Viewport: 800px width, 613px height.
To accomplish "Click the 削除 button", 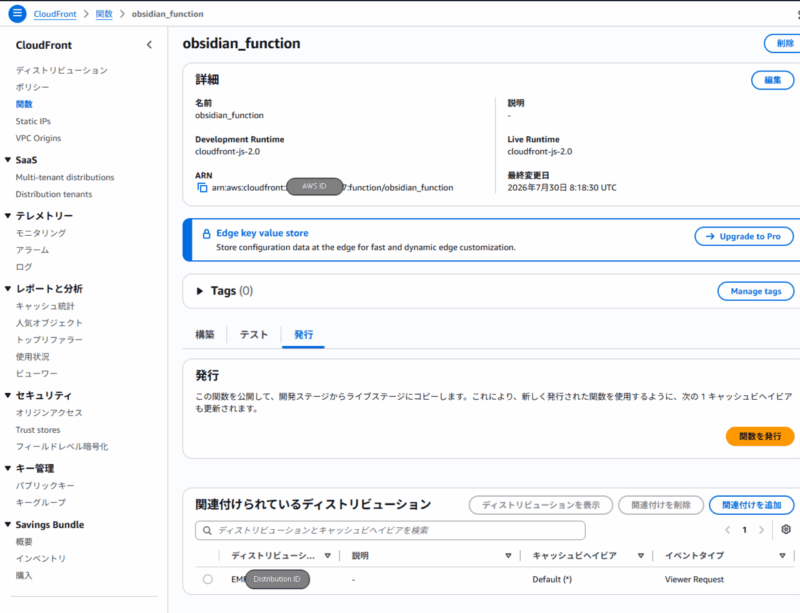I will pyautogui.click(x=782, y=43).
